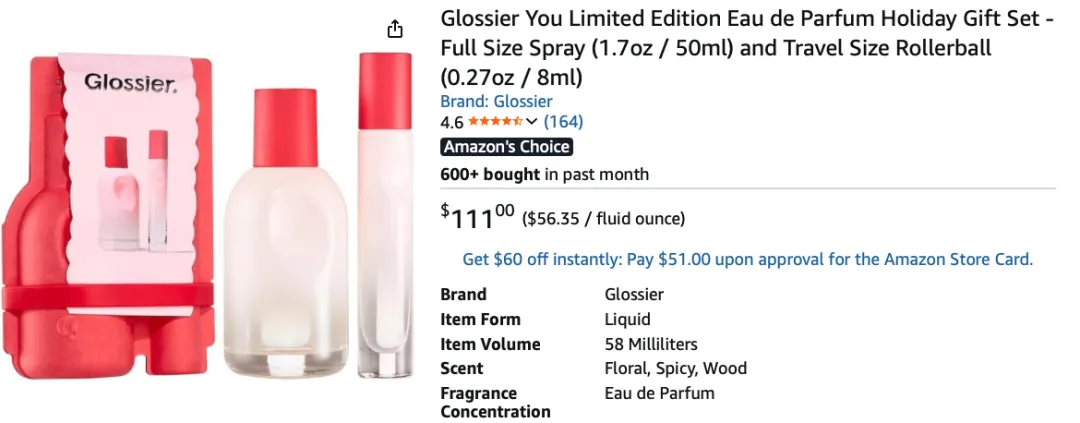The height and width of the screenshot is (423, 1080).
Task: Click the Glossier value in the Brand row
Action: [634, 294]
